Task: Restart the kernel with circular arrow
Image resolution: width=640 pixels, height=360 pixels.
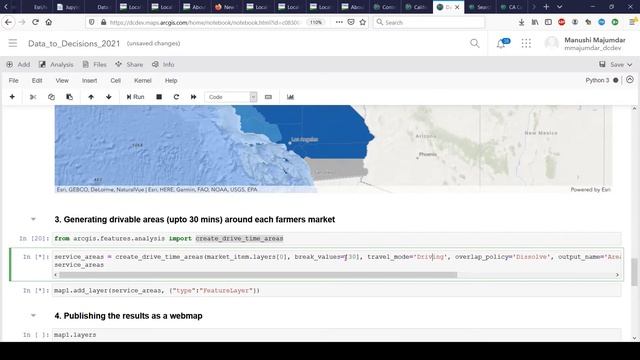Action: point(176,97)
